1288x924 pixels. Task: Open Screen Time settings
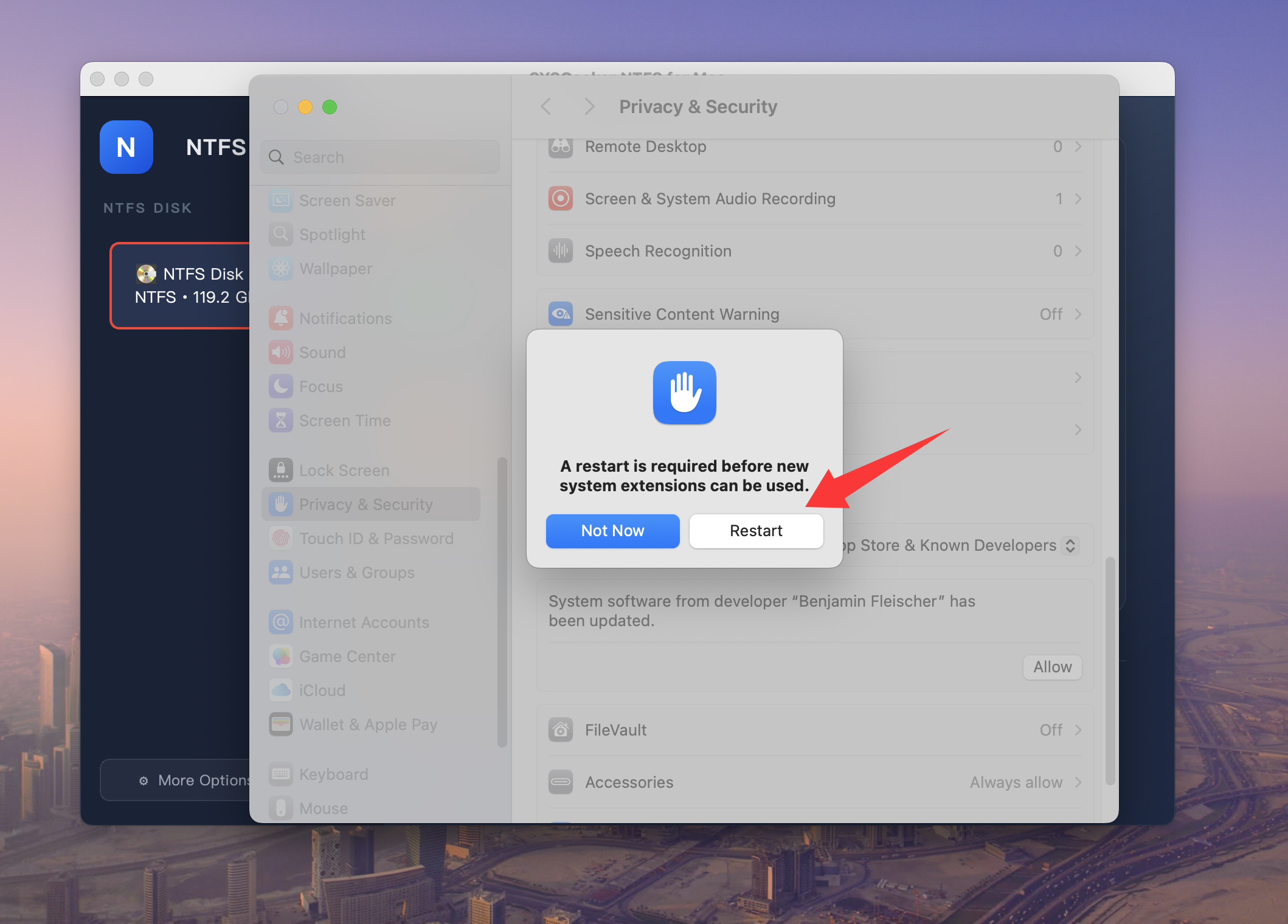(x=344, y=420)
